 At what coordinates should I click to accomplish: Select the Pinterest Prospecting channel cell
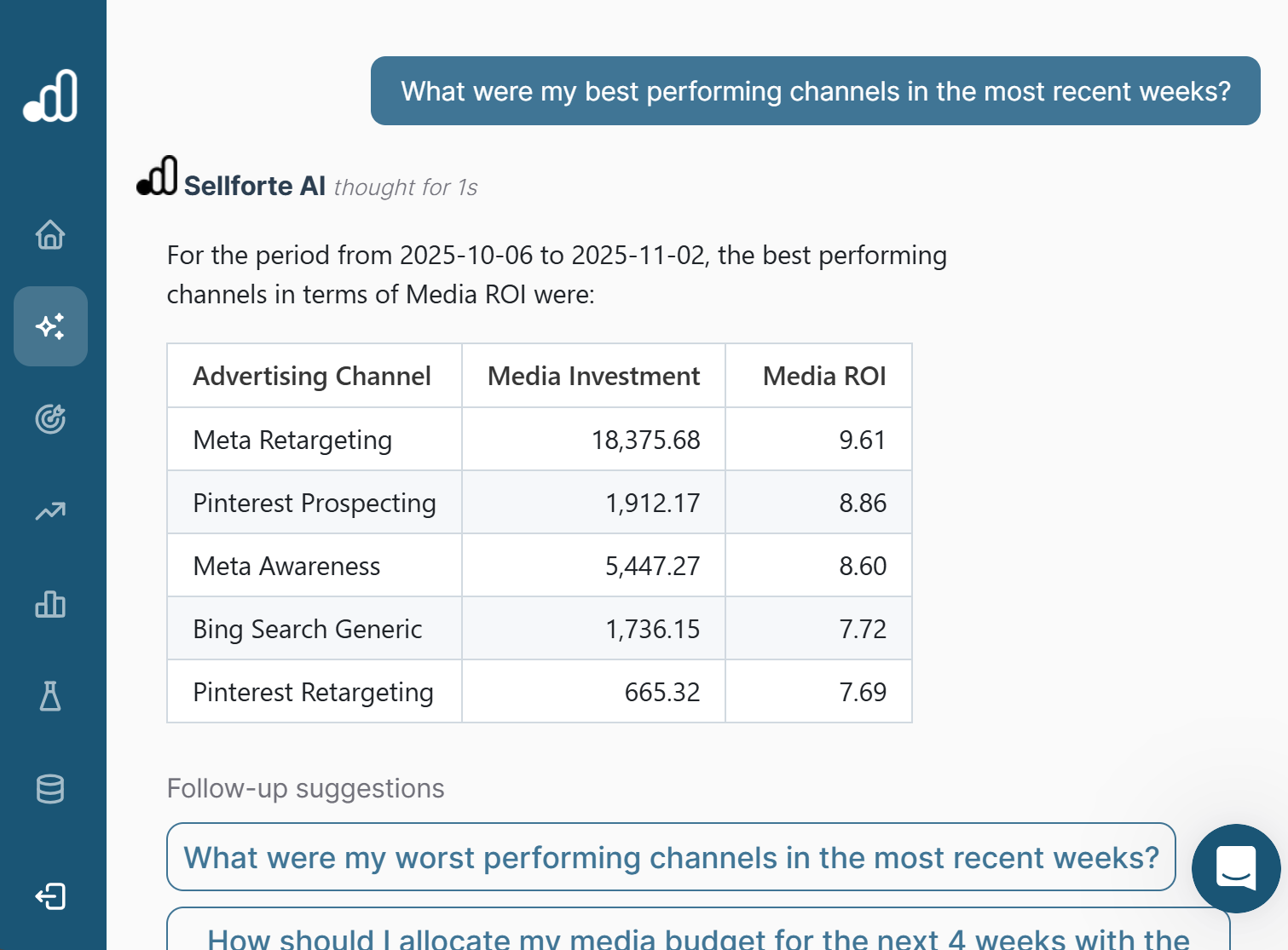click(315, 503)
